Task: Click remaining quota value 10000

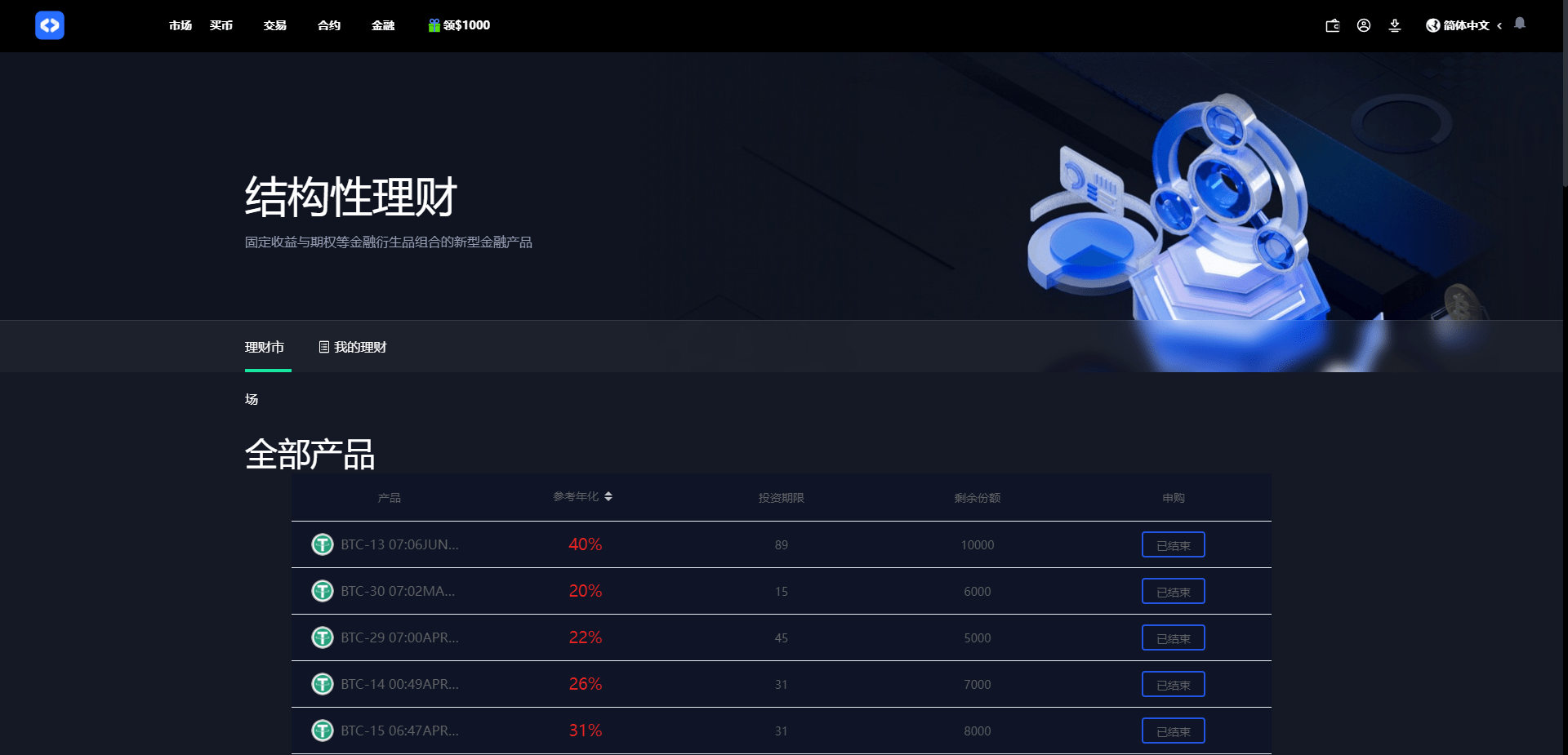Action: coord(978,545)
